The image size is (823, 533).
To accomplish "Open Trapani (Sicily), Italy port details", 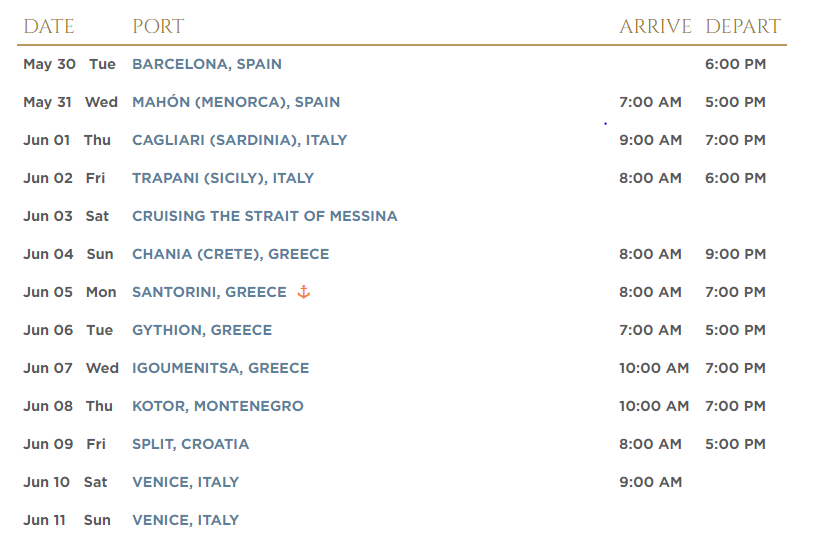I will click(x=223, y=178).
